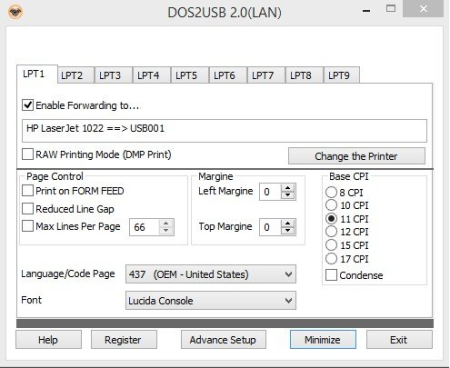450x368 pixels.
Task: Increase the Left Margine value
Action: (288, 188)
